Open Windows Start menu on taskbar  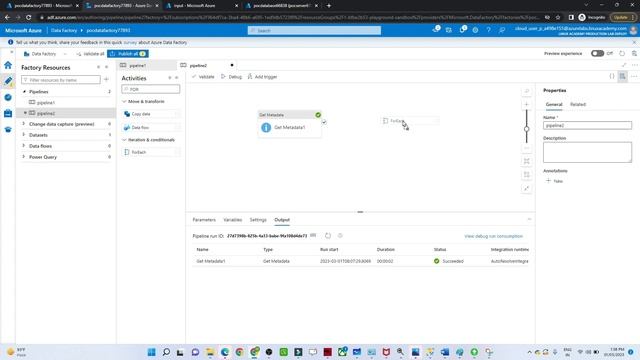pyautogui.click(x=151, y=352)
